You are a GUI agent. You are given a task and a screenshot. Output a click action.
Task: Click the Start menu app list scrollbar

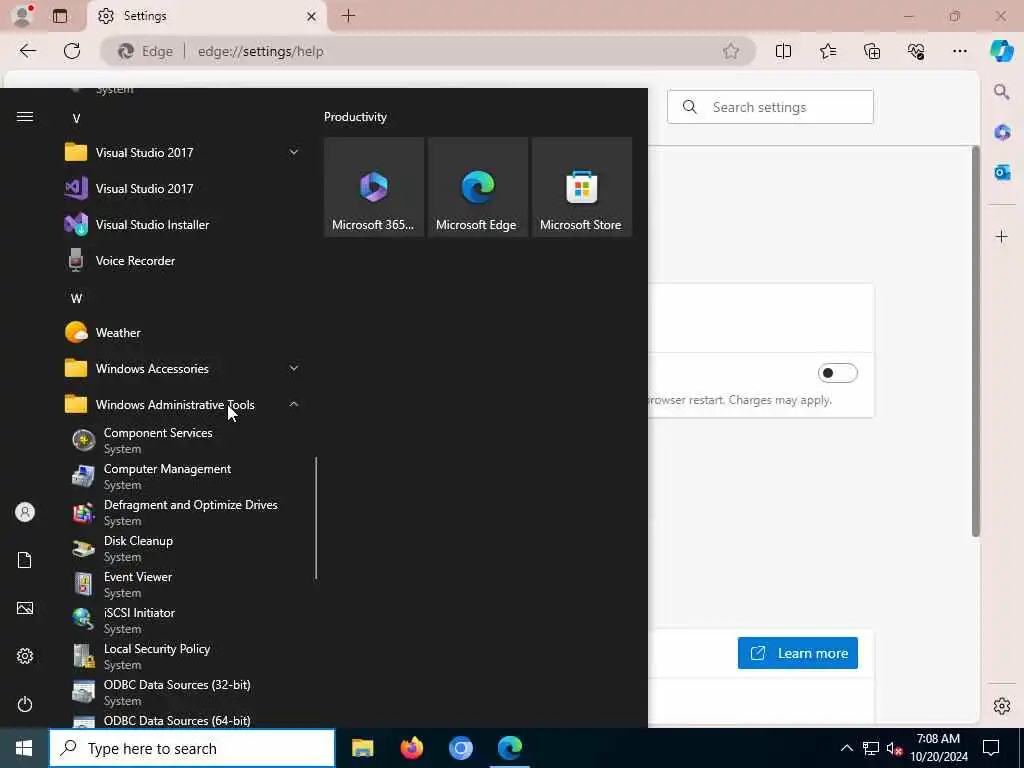(x=316, y=518)
